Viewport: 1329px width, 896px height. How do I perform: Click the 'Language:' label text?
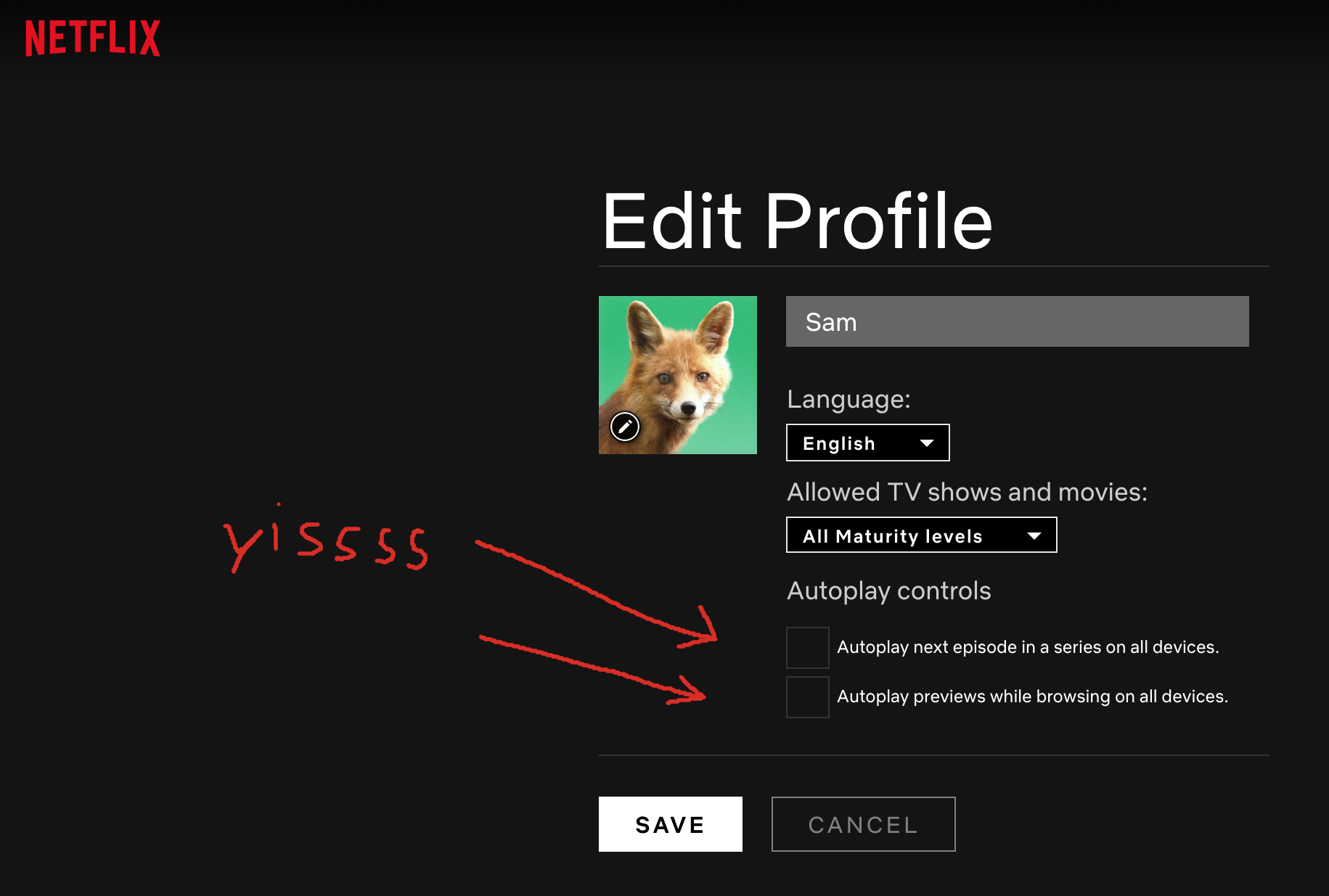pos(848,399)
